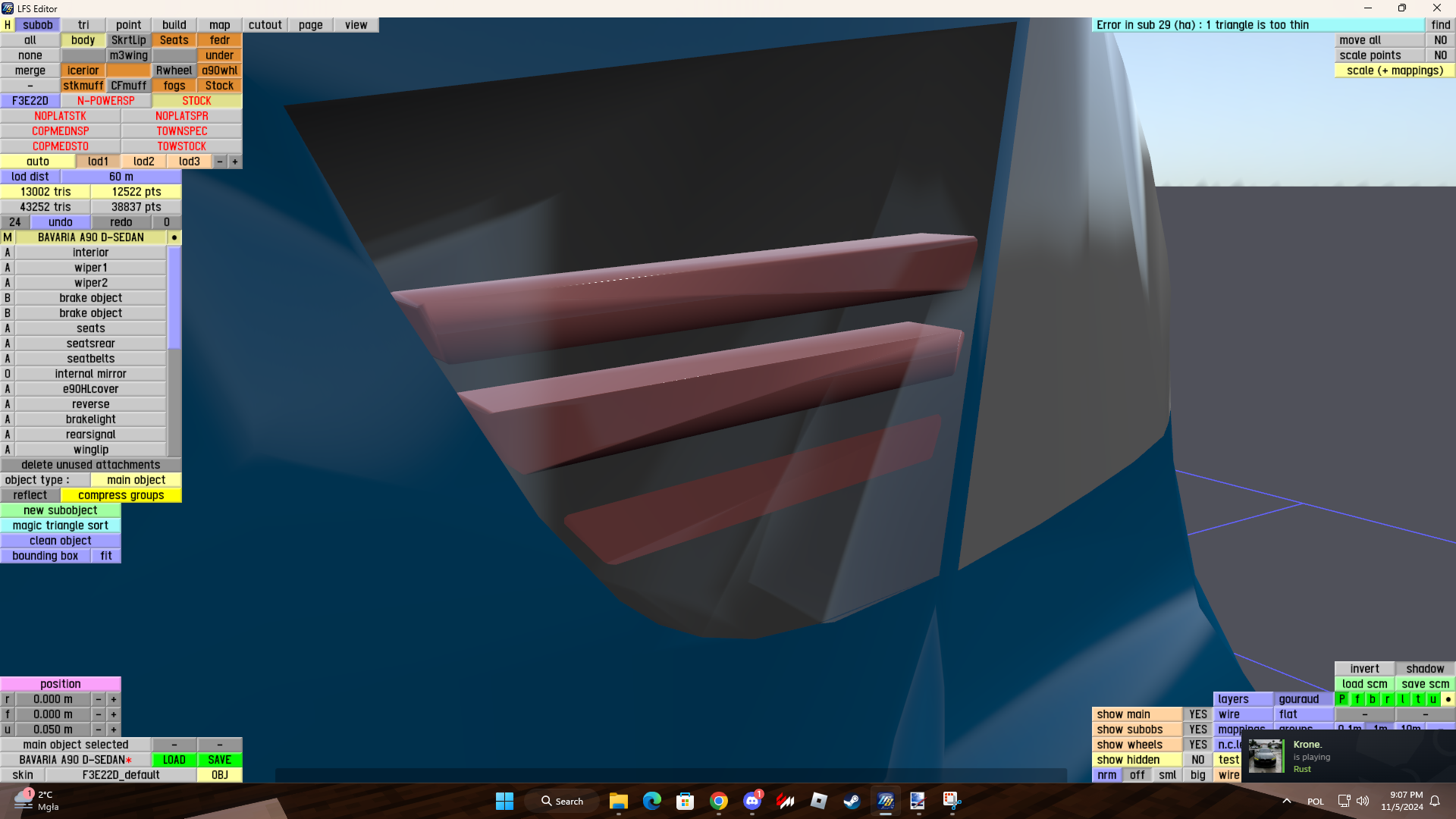Switch to the 'cutout' tab

click(265, 25)
